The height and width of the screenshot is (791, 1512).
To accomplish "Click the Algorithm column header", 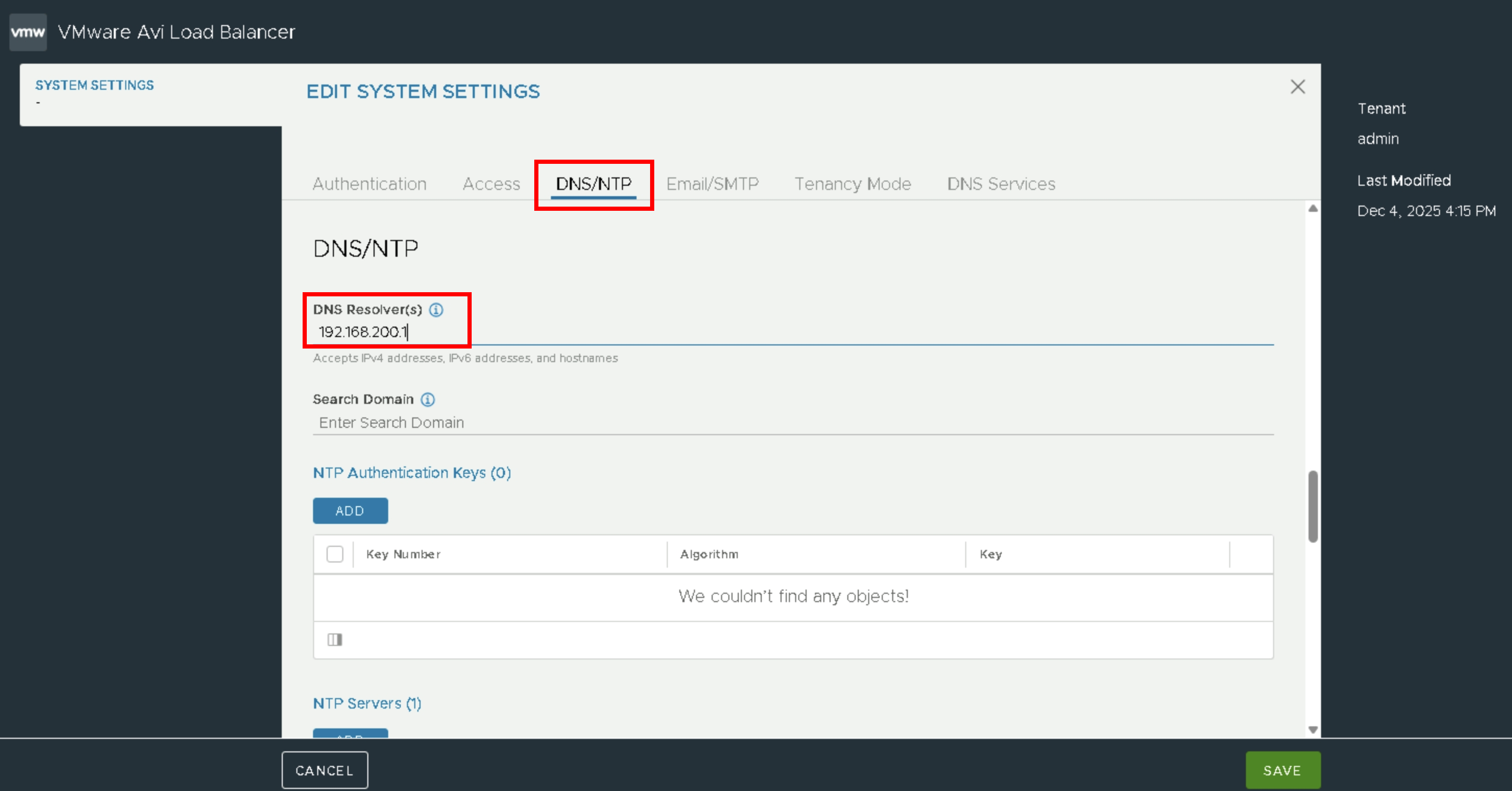I will pyautogui.click(x=709, y=554).
